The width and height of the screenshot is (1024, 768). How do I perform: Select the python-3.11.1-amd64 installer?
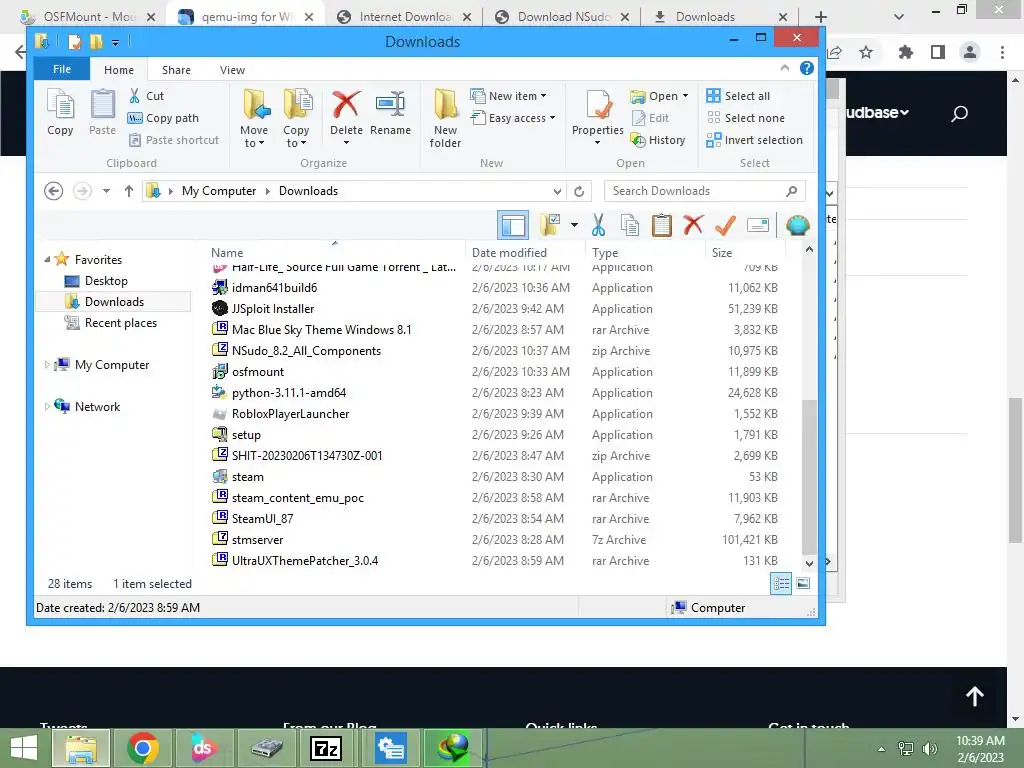(289, 393)
